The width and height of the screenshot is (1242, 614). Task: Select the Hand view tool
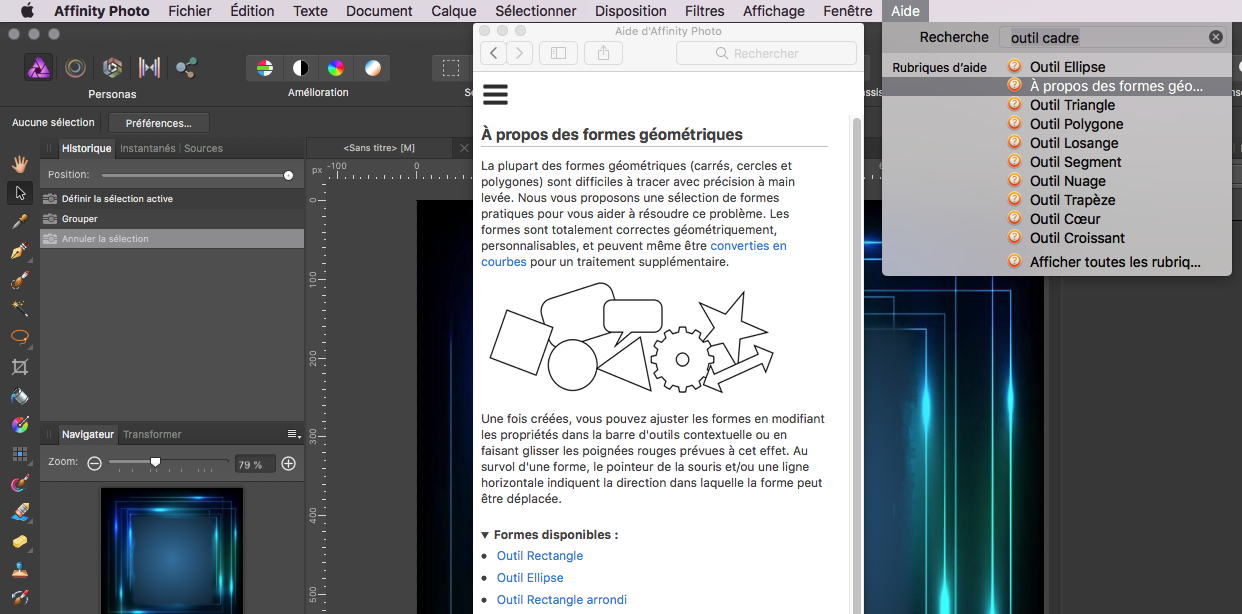(x=19, y=163)
